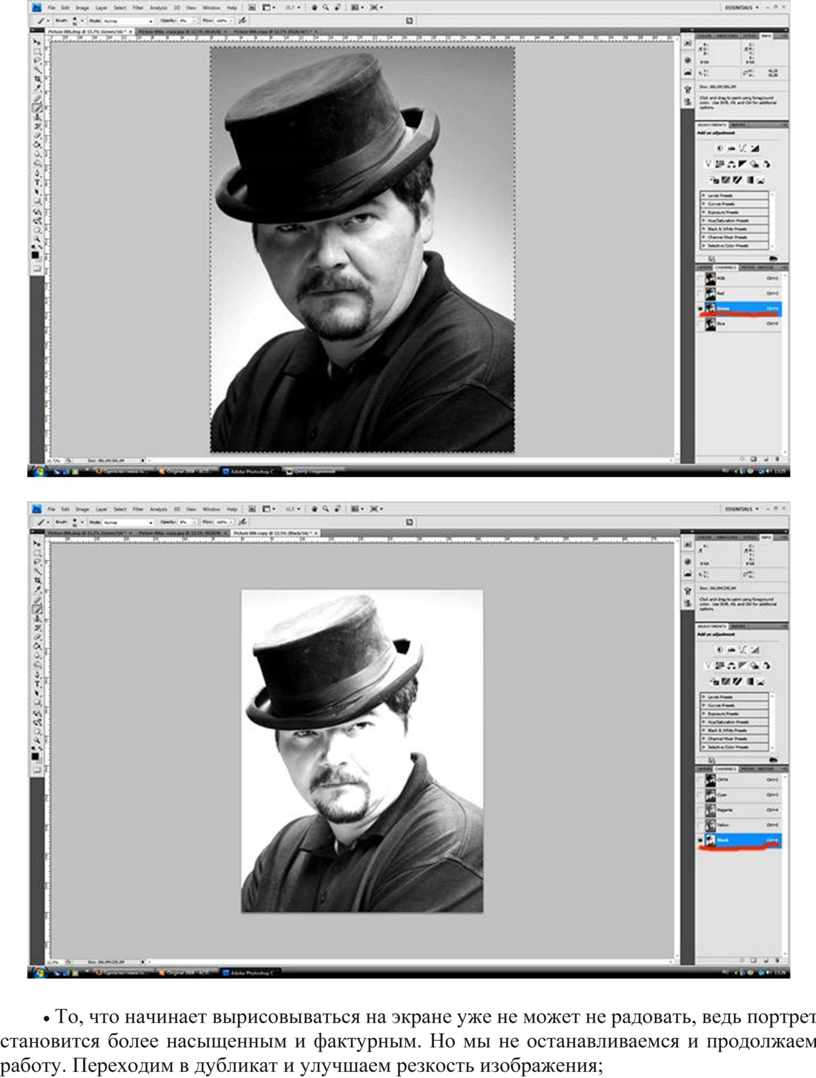816x1078 pixels.
Task: Add a Levels adjustment in upper window
Action: tap(731, 148)
